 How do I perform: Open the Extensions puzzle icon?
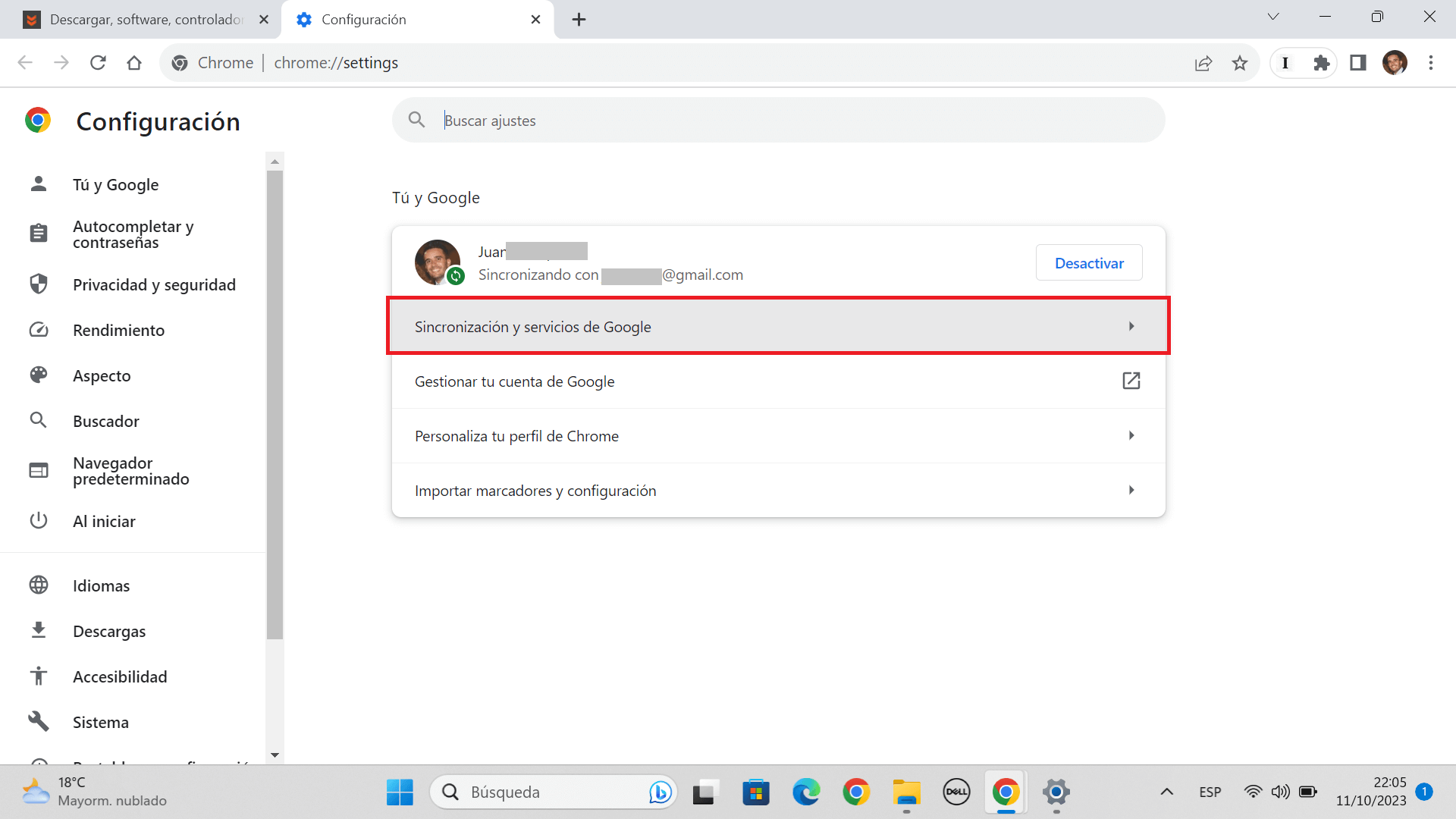(x=1322, y=63)
